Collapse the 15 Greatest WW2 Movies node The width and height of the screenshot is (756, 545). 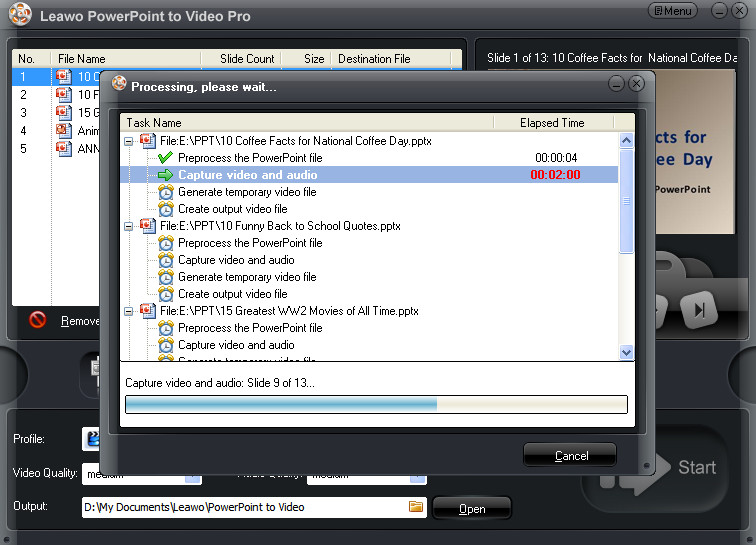tap(129, 311)
